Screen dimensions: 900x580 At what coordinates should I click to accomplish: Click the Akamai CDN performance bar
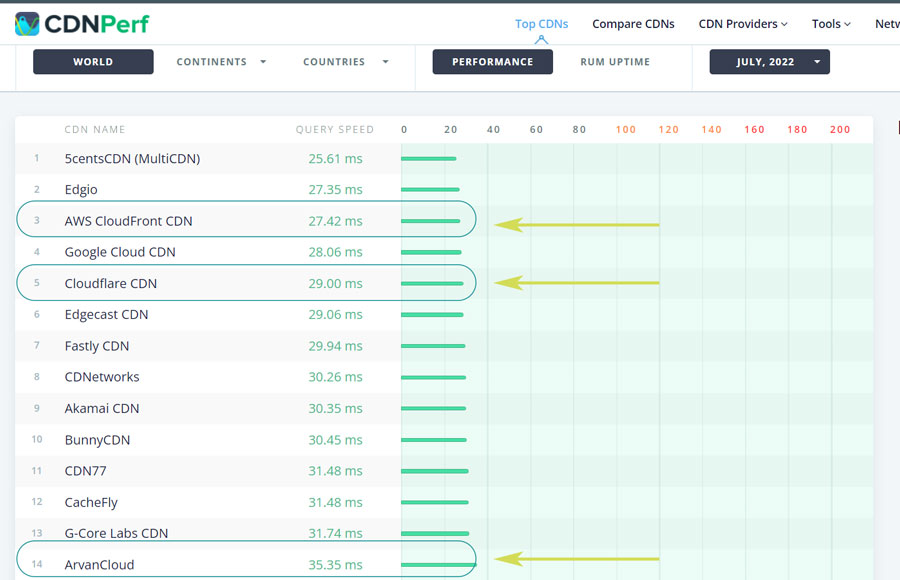click(434, 408)
